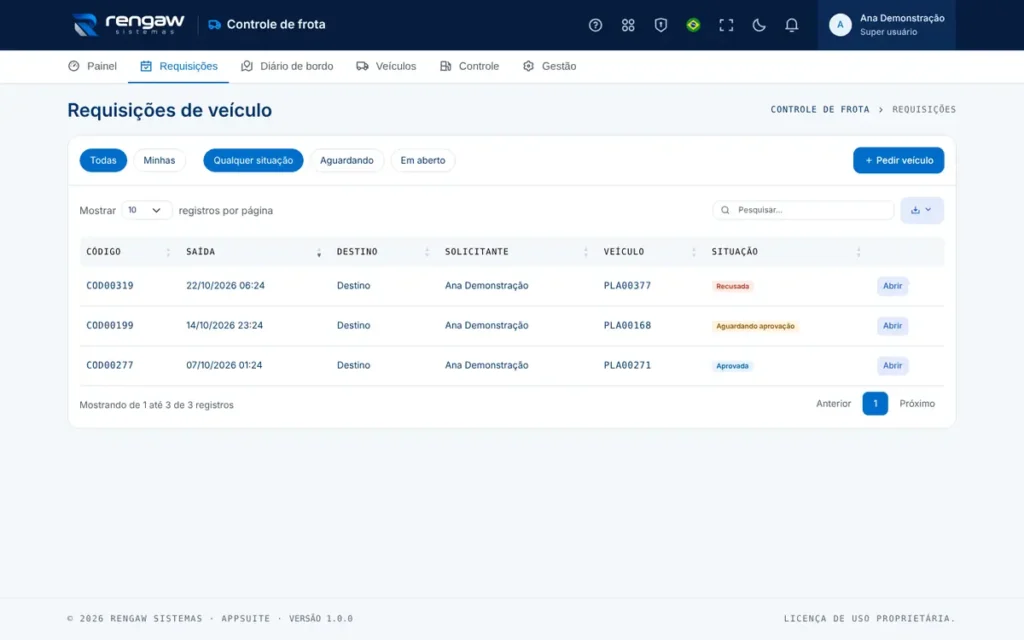Click the Rengaw Sistemas logo
Image resolution: width=1024 pixels, height=640 pixels.
pos(129,25)
